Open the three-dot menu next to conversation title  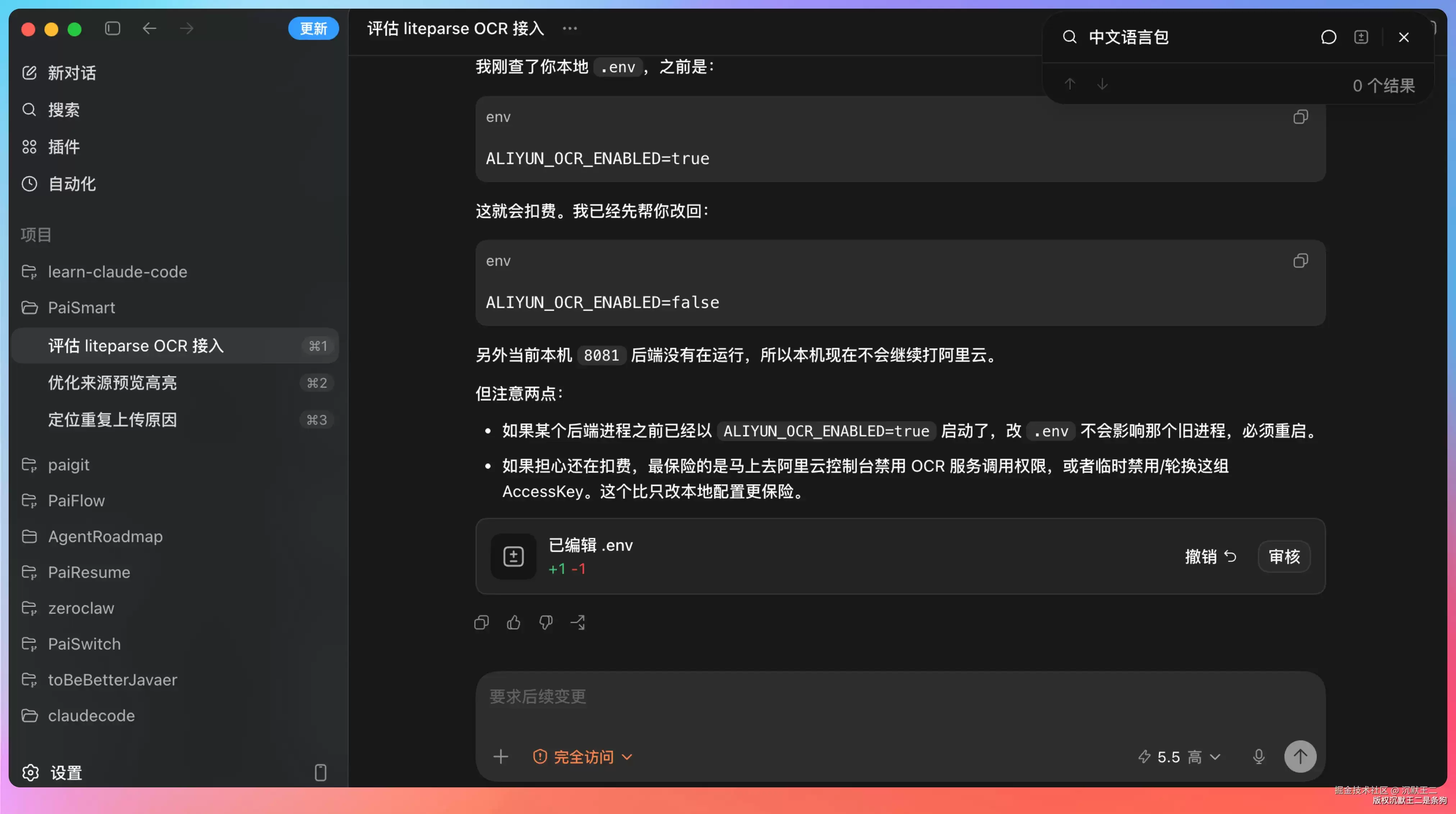click(x=570, y=28)
